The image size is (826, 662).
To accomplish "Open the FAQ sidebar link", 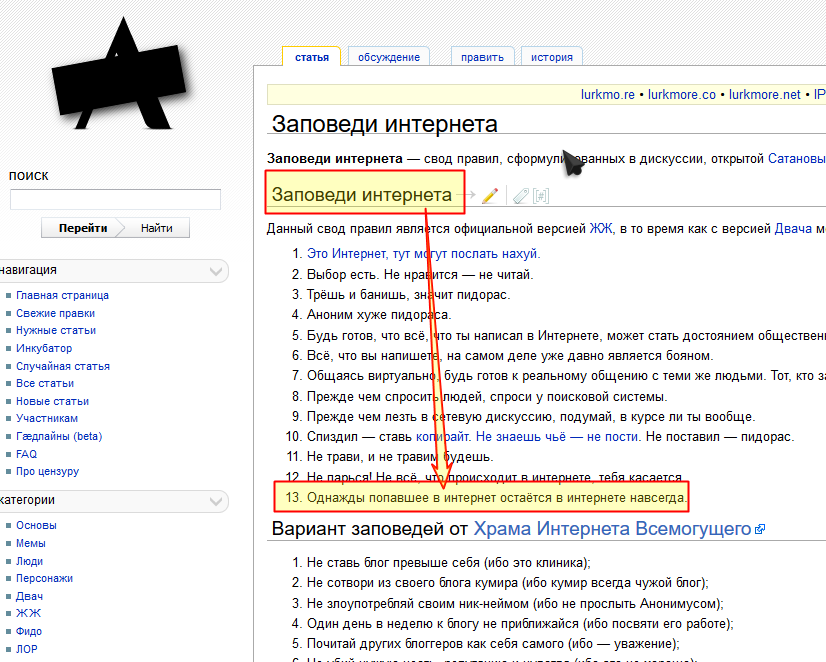I will point(26,454).
